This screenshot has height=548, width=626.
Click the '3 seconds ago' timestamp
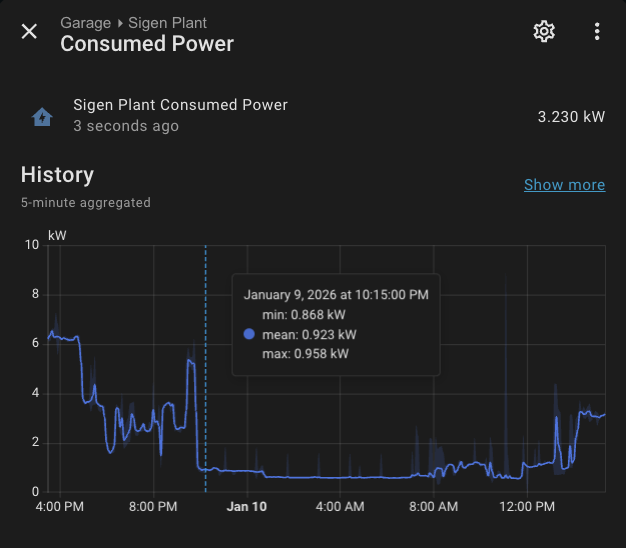[x=126, y=127]
